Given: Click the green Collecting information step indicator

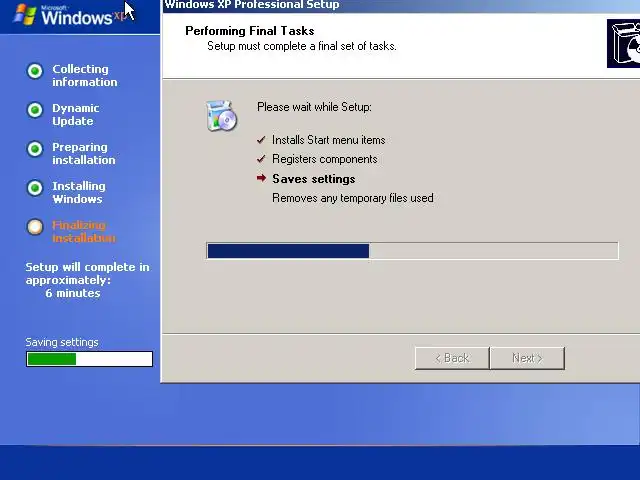Looking at the screenshot, I should (x=35, y=71).
